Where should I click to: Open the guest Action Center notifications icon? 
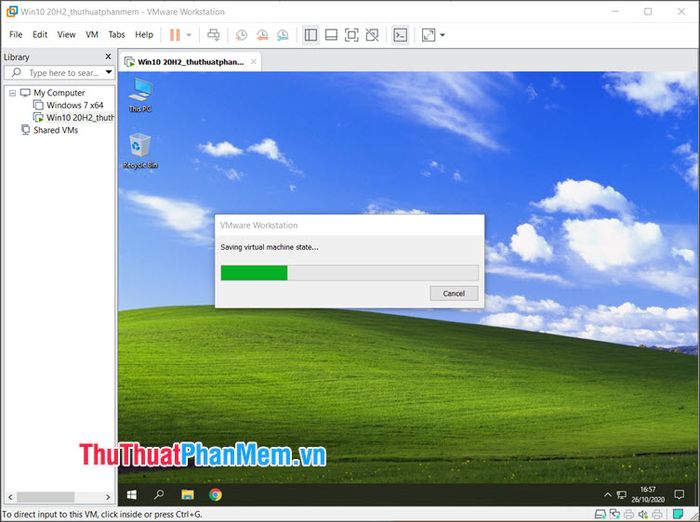[679, 494]
